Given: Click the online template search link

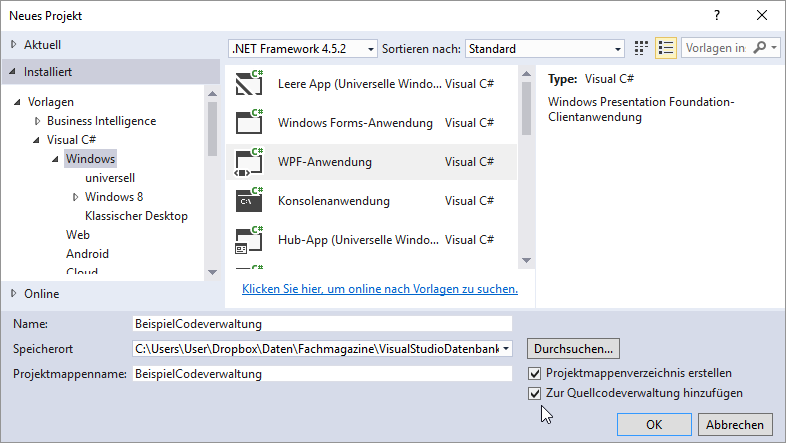Looking at the screenshot, I should click(x=379, y=289).
